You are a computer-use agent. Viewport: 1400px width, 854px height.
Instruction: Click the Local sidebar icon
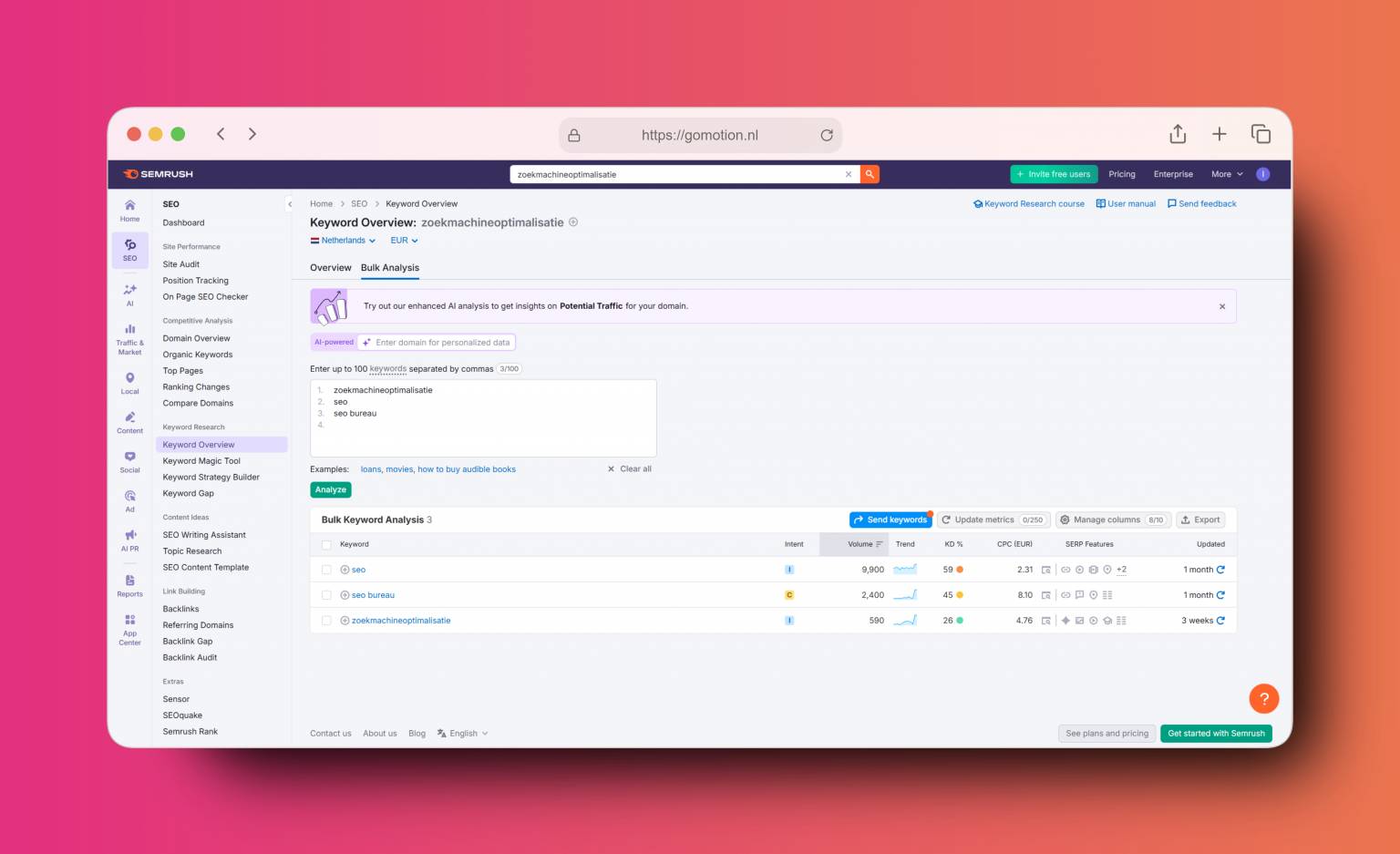pyautogui.click(x=129, y=383)
